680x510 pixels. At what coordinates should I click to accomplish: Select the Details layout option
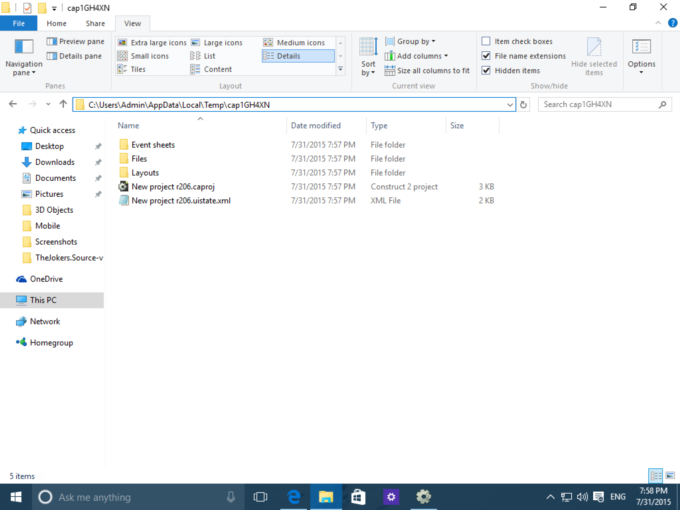point(298,56)
